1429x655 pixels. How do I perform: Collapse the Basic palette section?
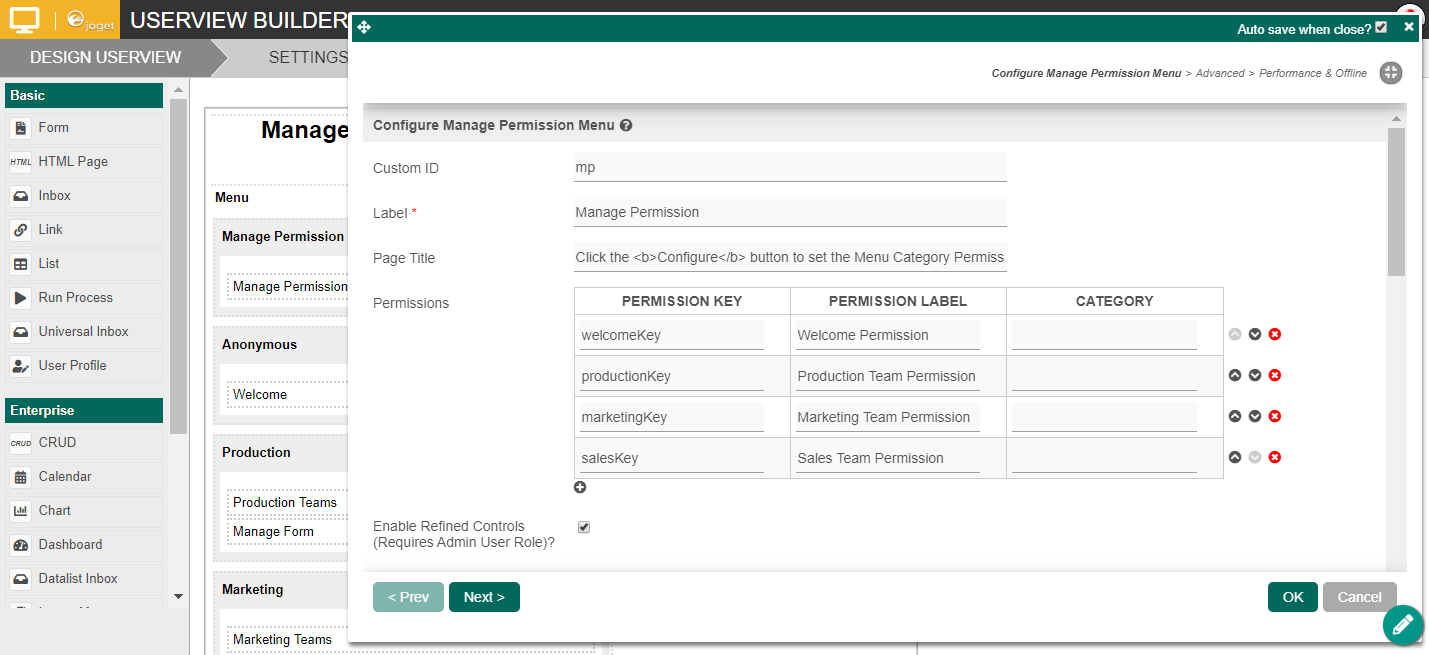click(x=84, y=96)
